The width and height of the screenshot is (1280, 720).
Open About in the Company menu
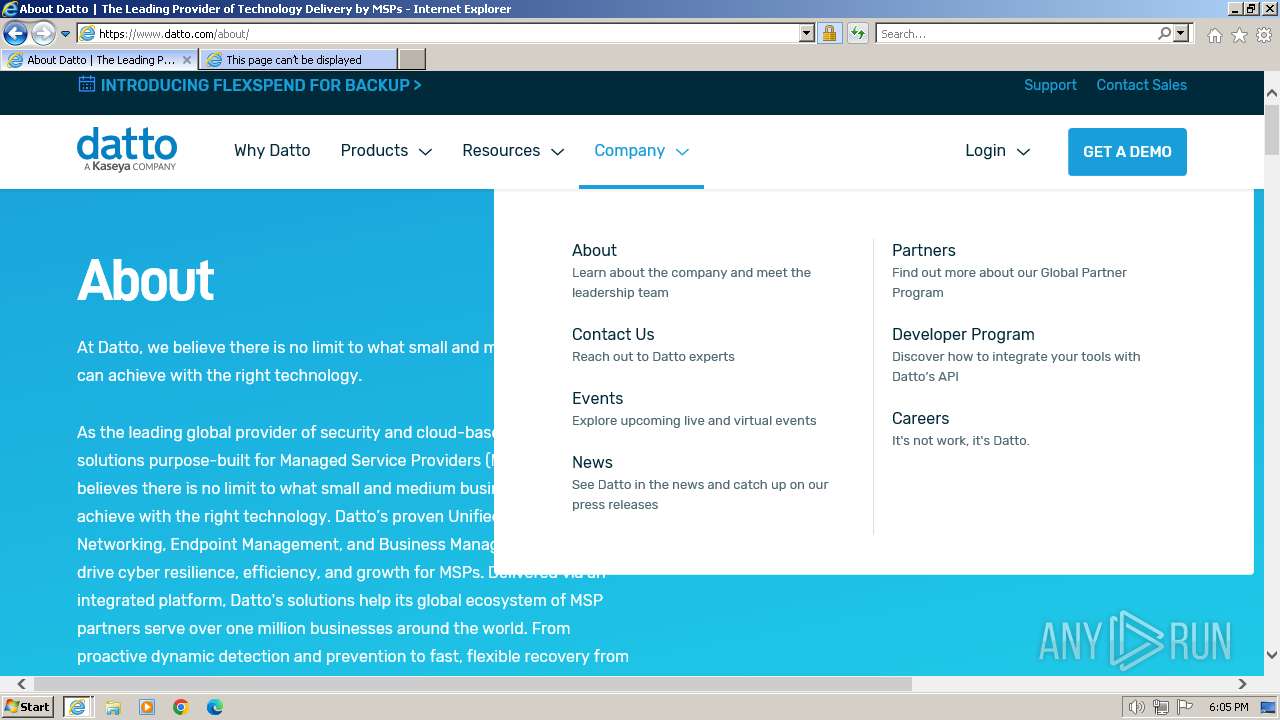point(594,250)
